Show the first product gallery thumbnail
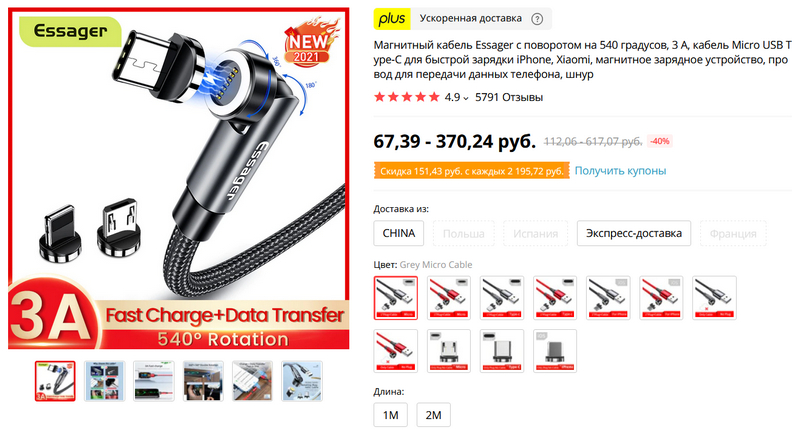The width and height of the screenshot is (800, 432). [55, 381]
